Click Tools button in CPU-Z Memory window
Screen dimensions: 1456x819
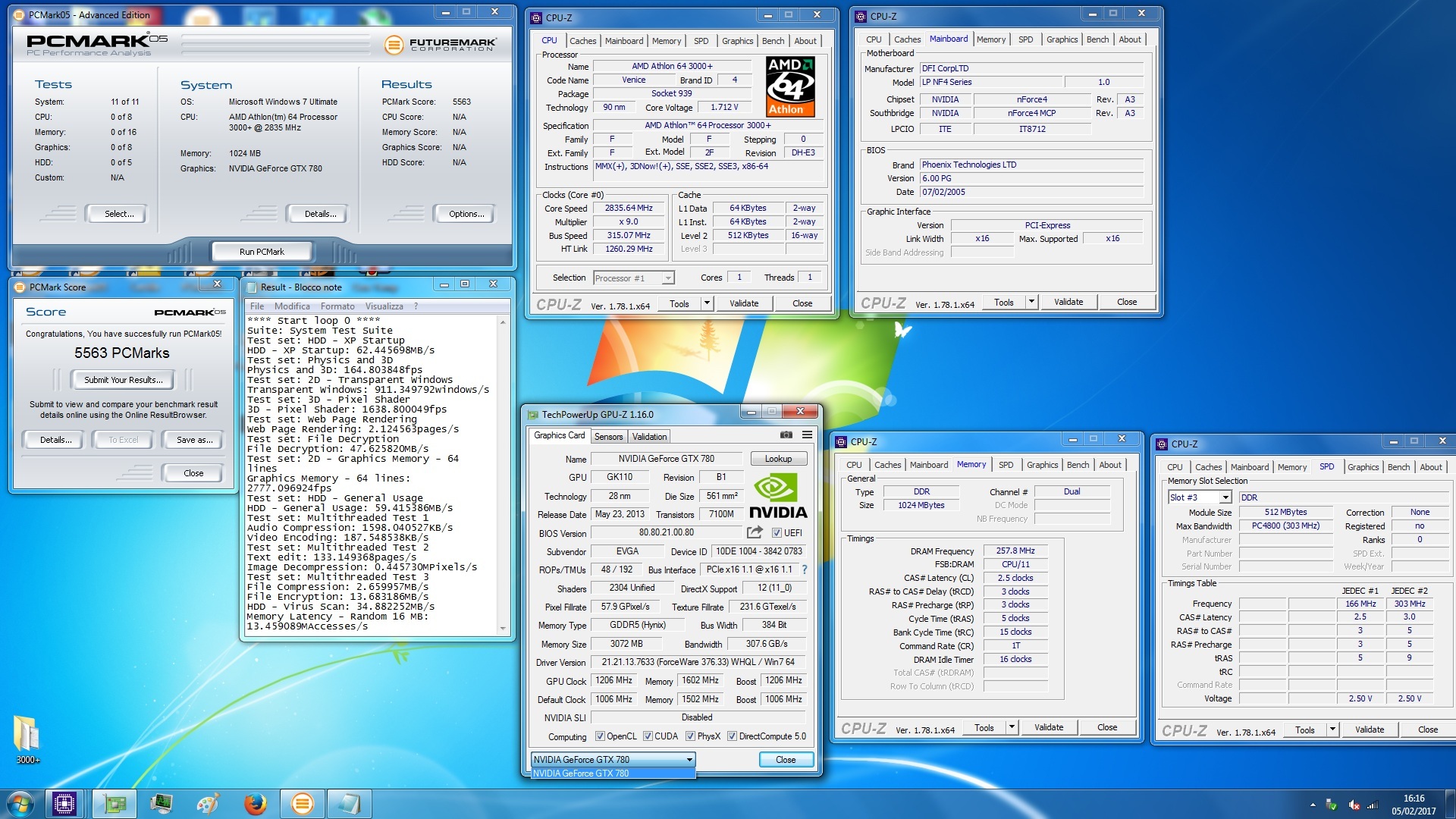tap(984, 727)
